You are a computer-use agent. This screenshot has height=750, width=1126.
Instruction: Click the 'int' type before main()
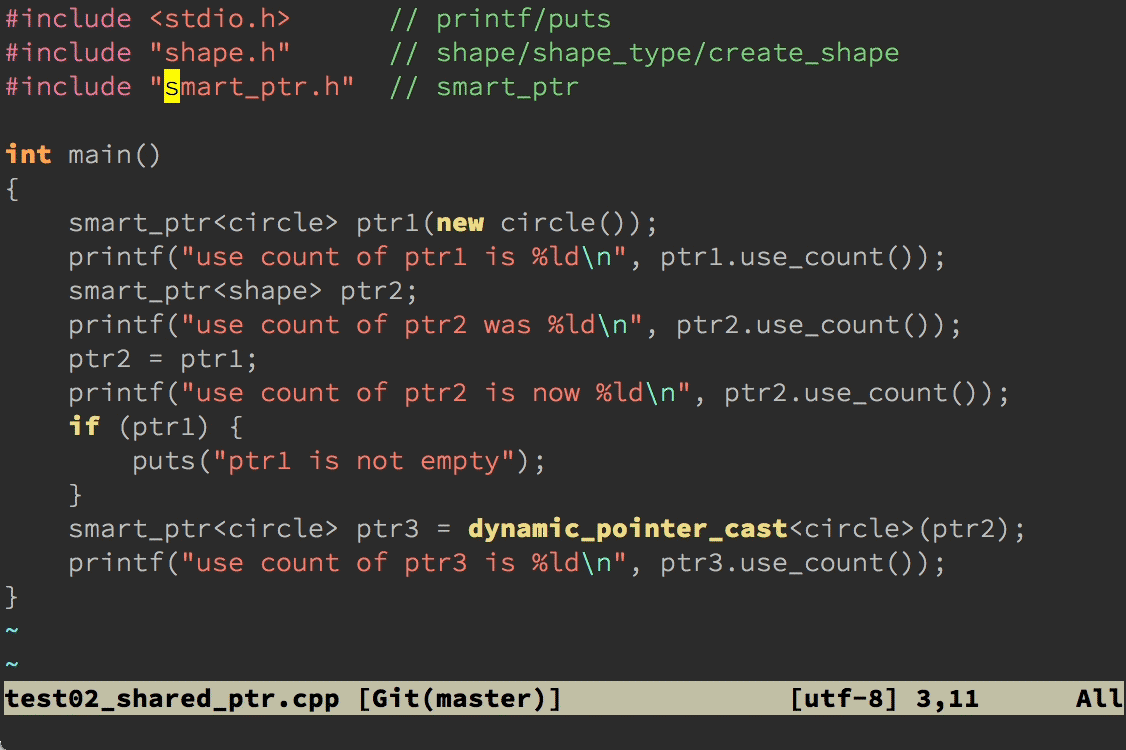point(29,155)
